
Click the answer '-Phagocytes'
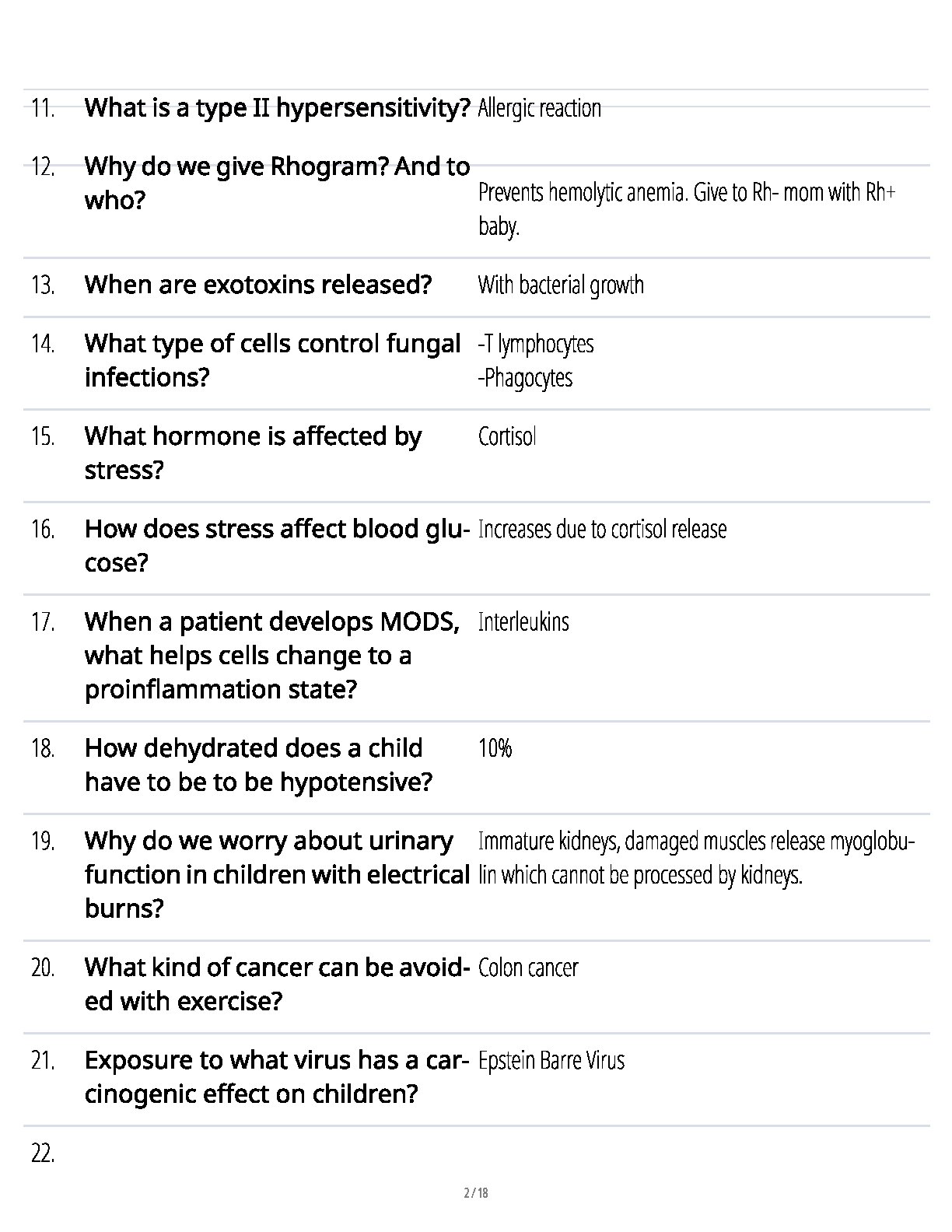[x=525, y=378]
